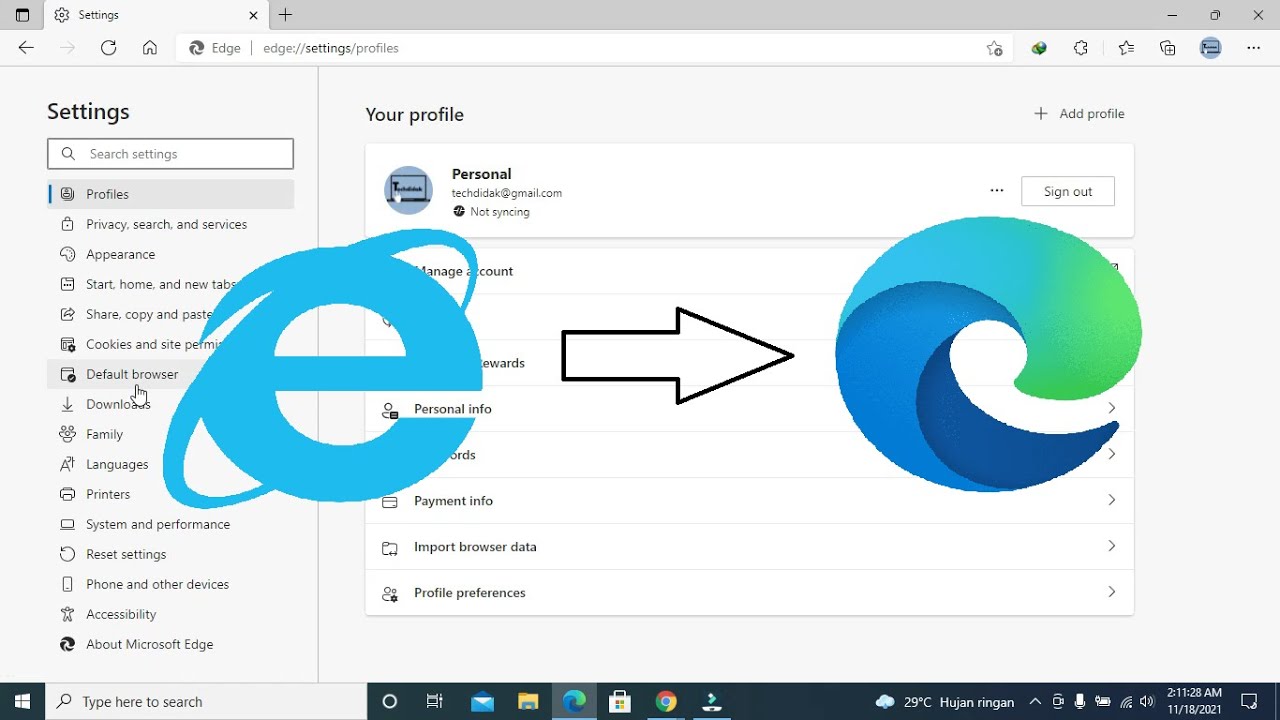The image size is (1280, 720).
Task: Go to the Home page icon
Action: (x=150, y=48)
